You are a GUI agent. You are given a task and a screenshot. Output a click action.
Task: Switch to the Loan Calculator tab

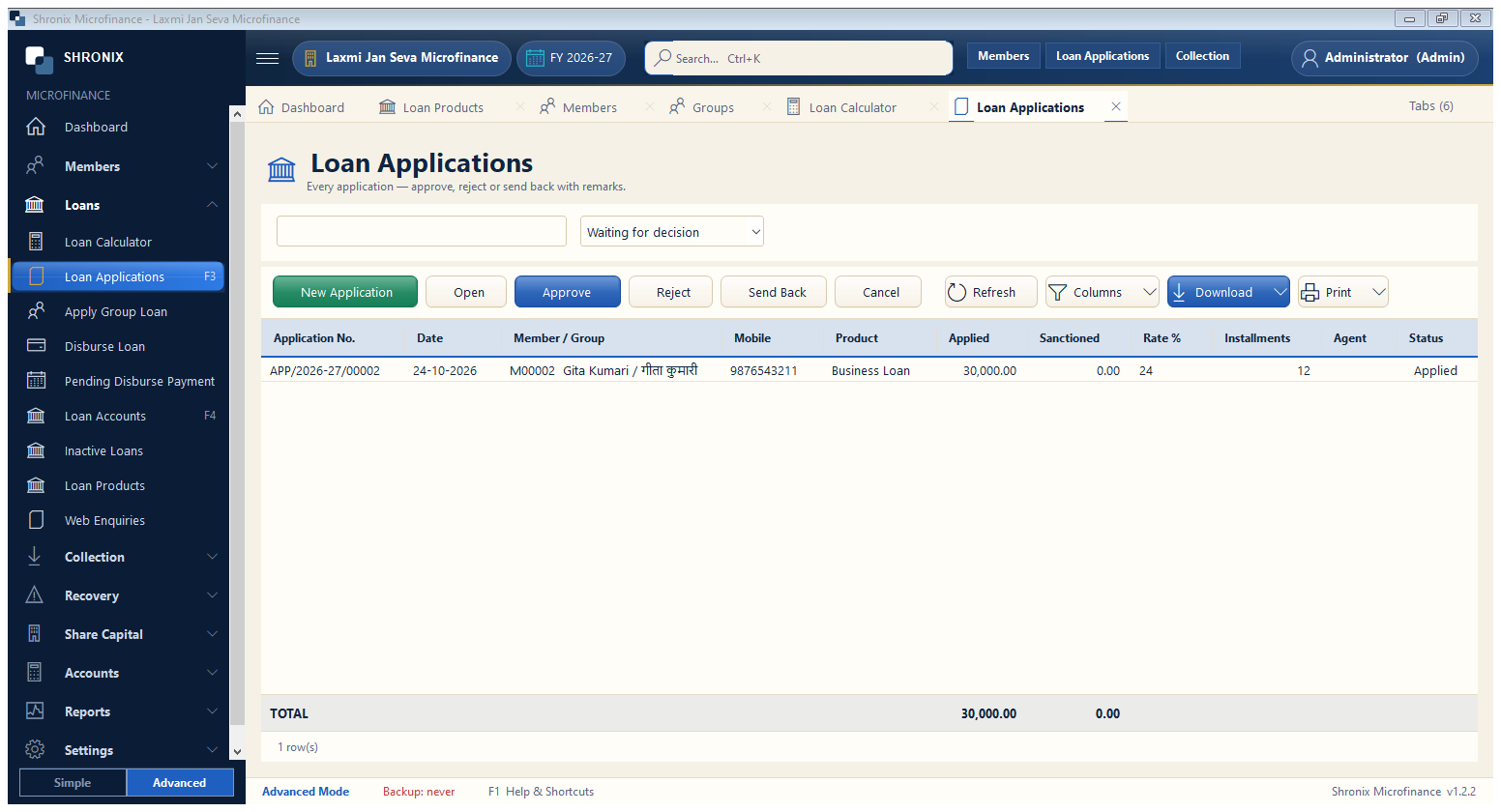(x=841, y=107)
